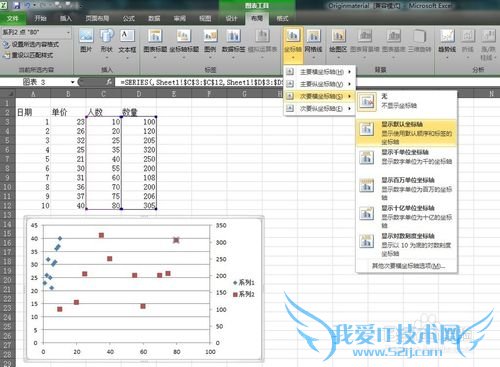Click the highlighted 坐标轴 axes button

point(293,45)
